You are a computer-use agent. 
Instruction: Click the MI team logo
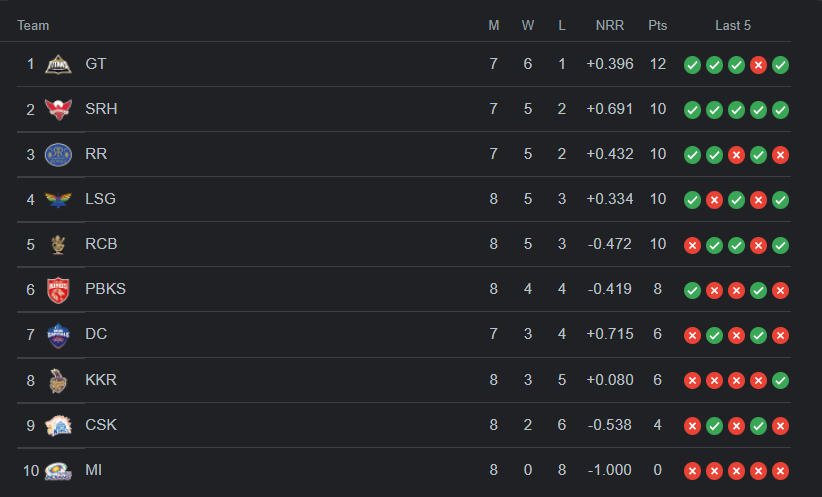pyautogui.click(x=59, y=470)
